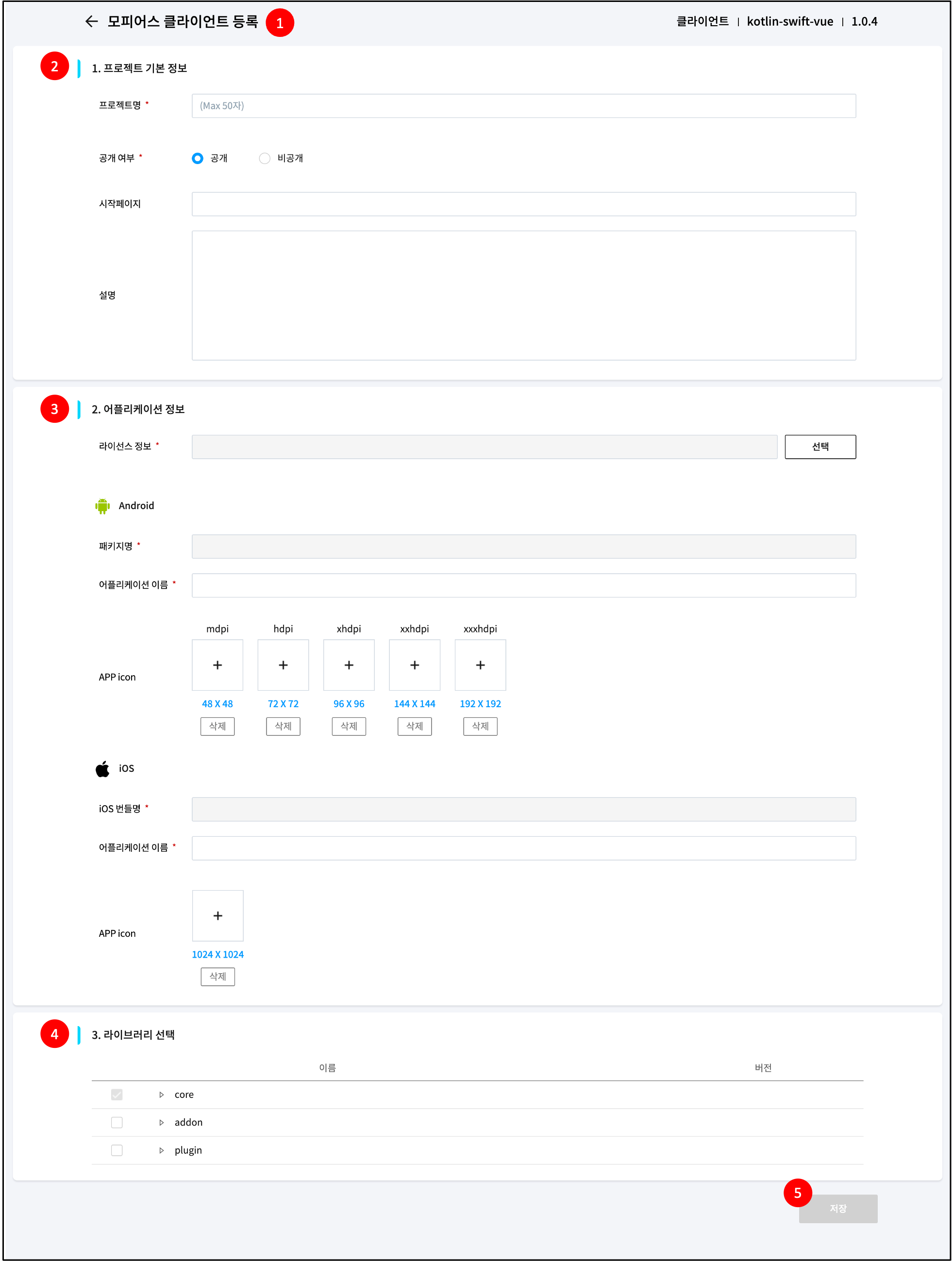
Task: Add hdpi 72 X 72 app icon
Action: pyautogui.click(x=284, y=664)
